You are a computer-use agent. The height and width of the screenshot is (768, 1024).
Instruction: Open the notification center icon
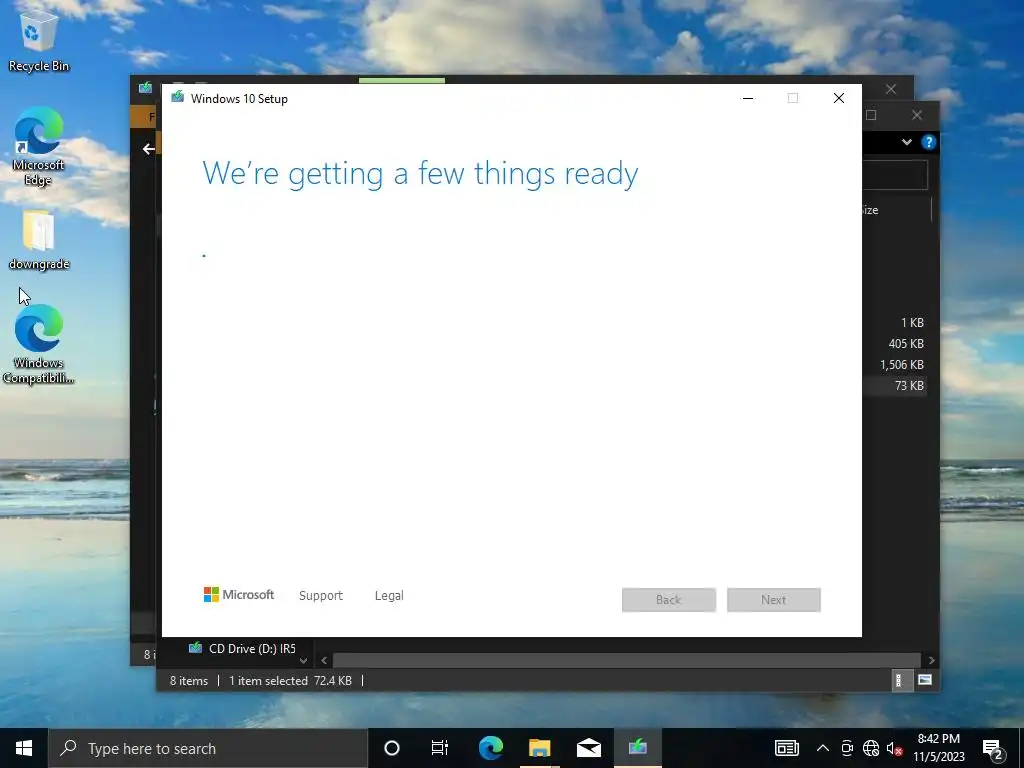click(x=993, y=748)
